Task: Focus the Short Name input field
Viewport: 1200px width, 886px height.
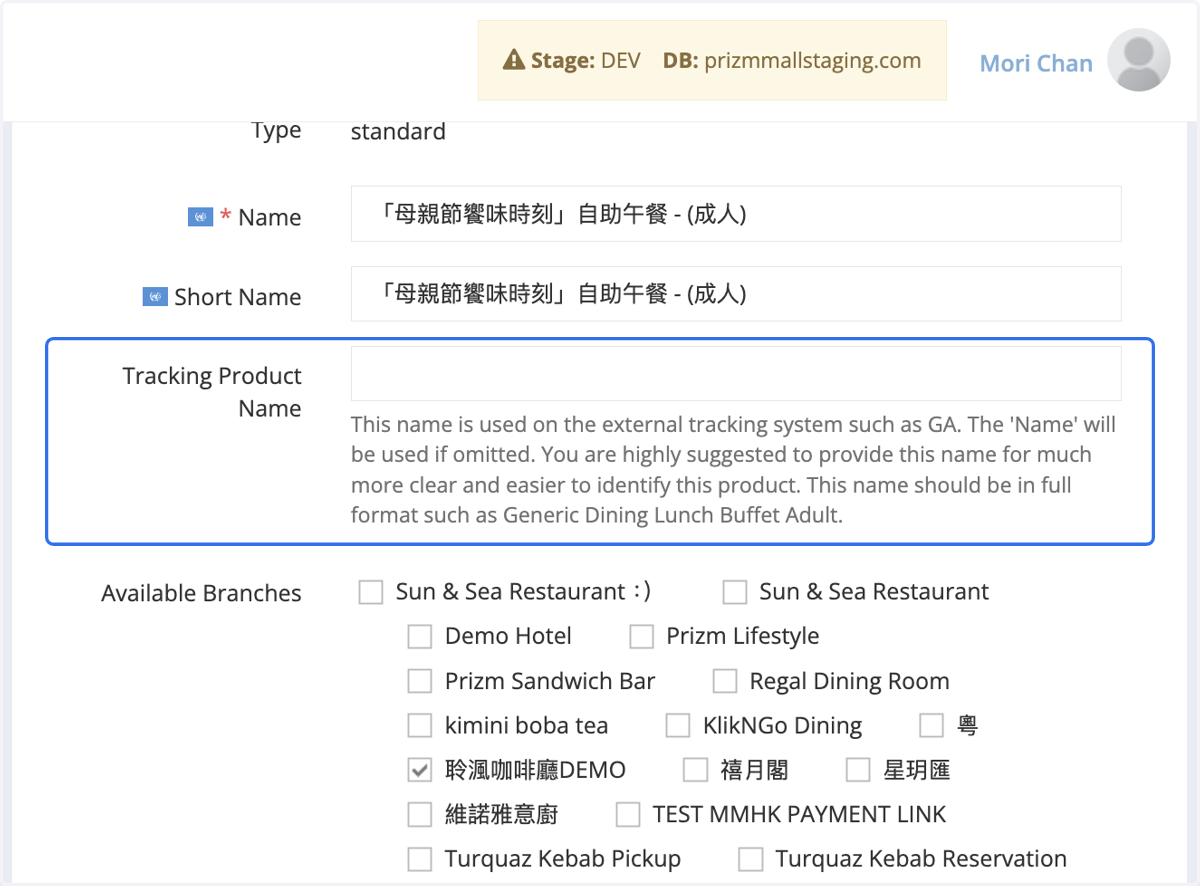Action: coord(736,293)
